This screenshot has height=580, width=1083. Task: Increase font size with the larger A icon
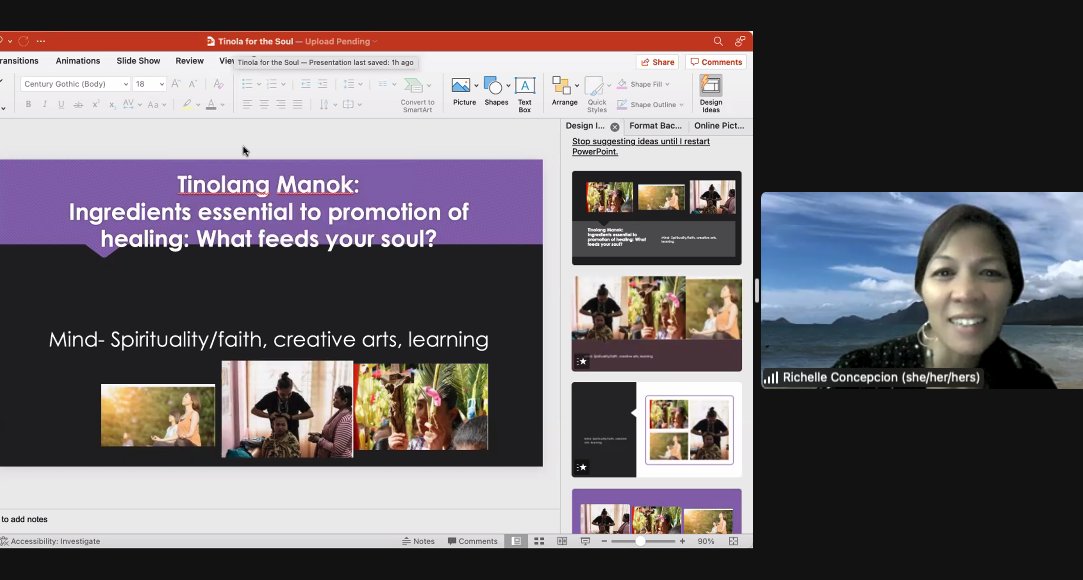tap(175, 84)
